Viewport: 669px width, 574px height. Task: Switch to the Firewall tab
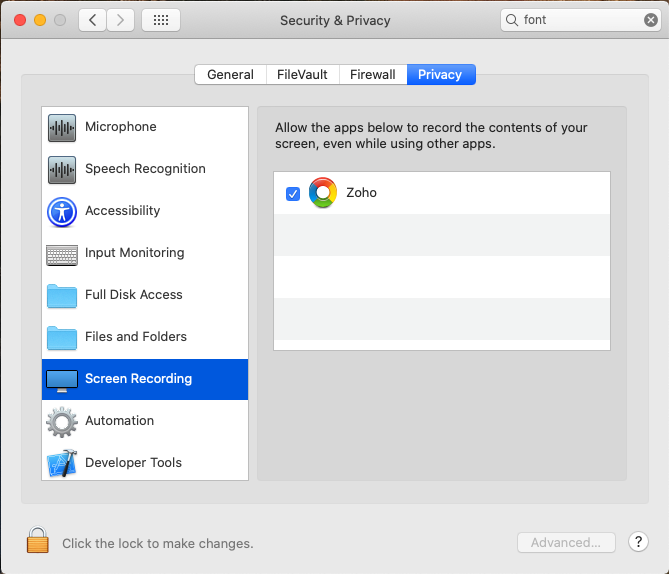tap(373, 74)
